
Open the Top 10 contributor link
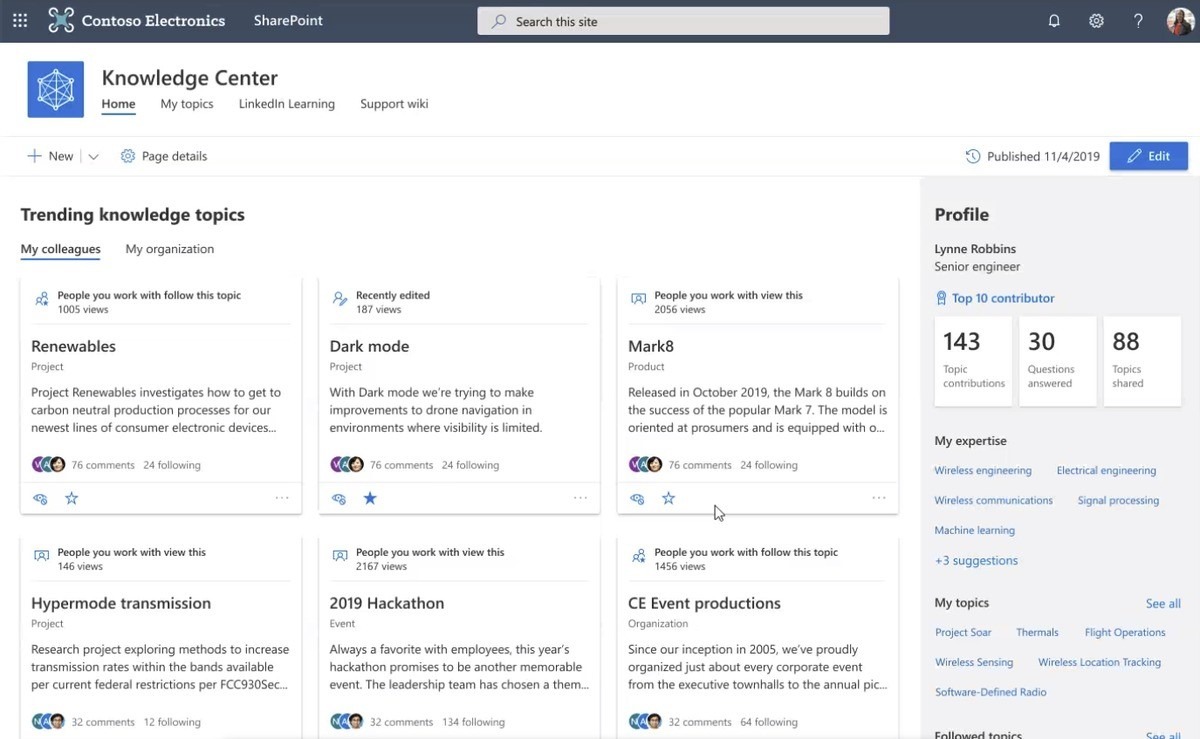tap(1002, 298)
